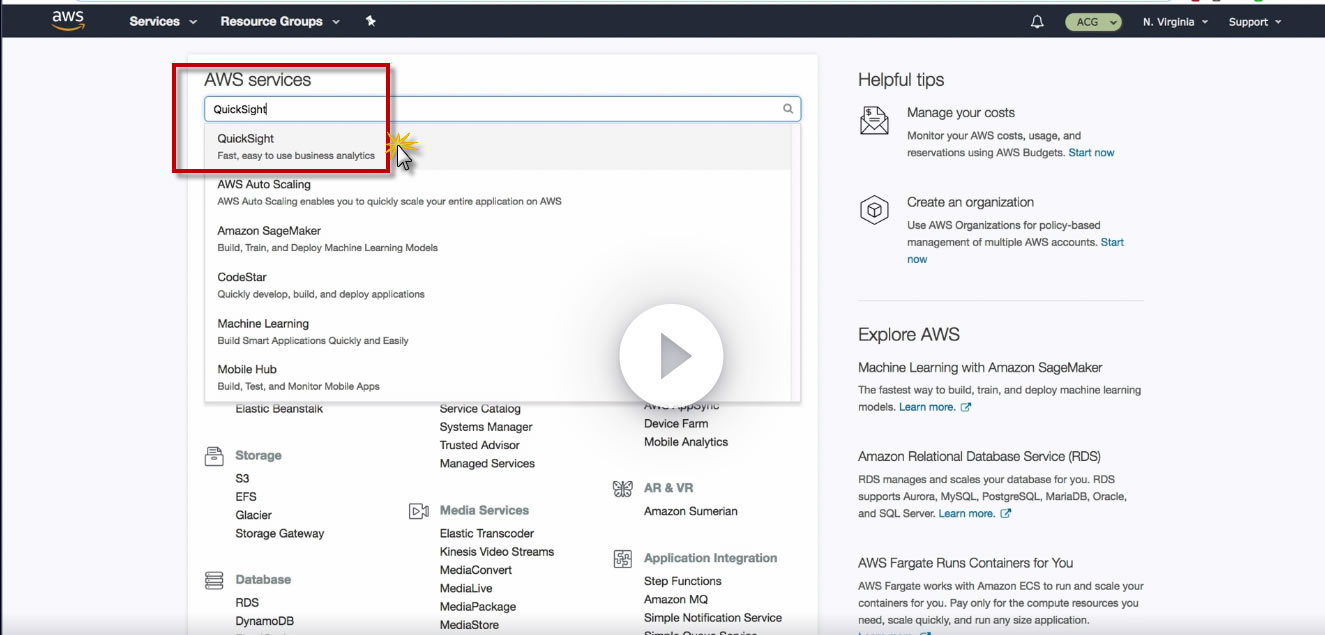Click the Database category icon

pyautogui.click(x=214, y=580)
